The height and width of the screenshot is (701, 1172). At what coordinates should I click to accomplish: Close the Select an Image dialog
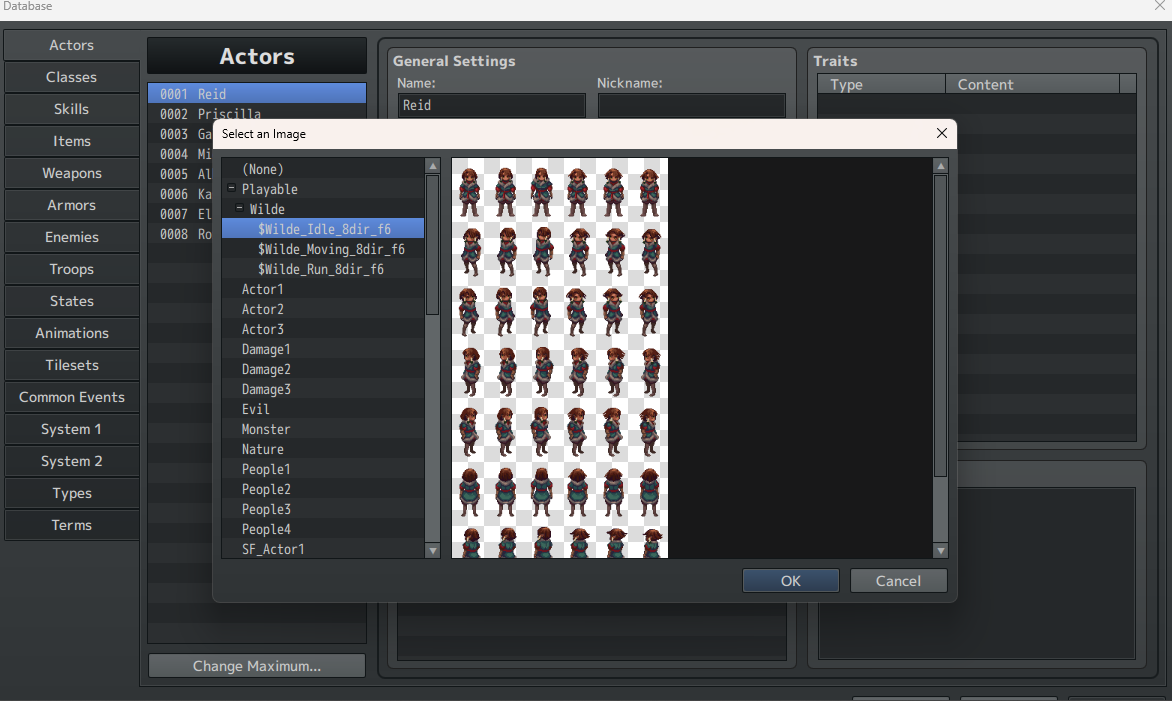pyautogui.click(x=942, y=133)
